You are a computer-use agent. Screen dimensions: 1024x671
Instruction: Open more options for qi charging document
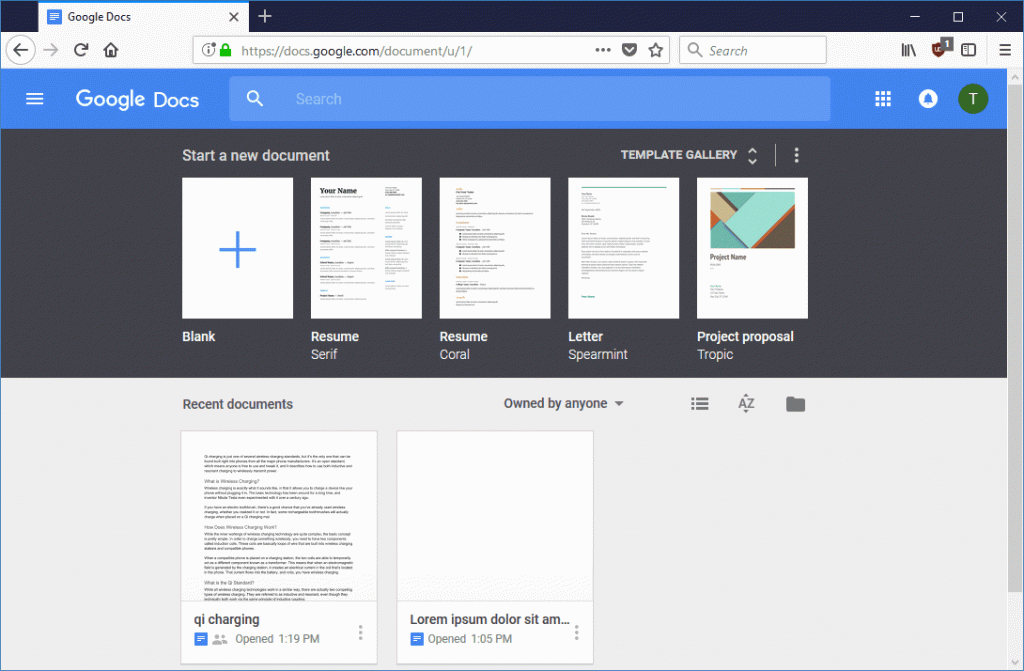click(x=360, y=632)
